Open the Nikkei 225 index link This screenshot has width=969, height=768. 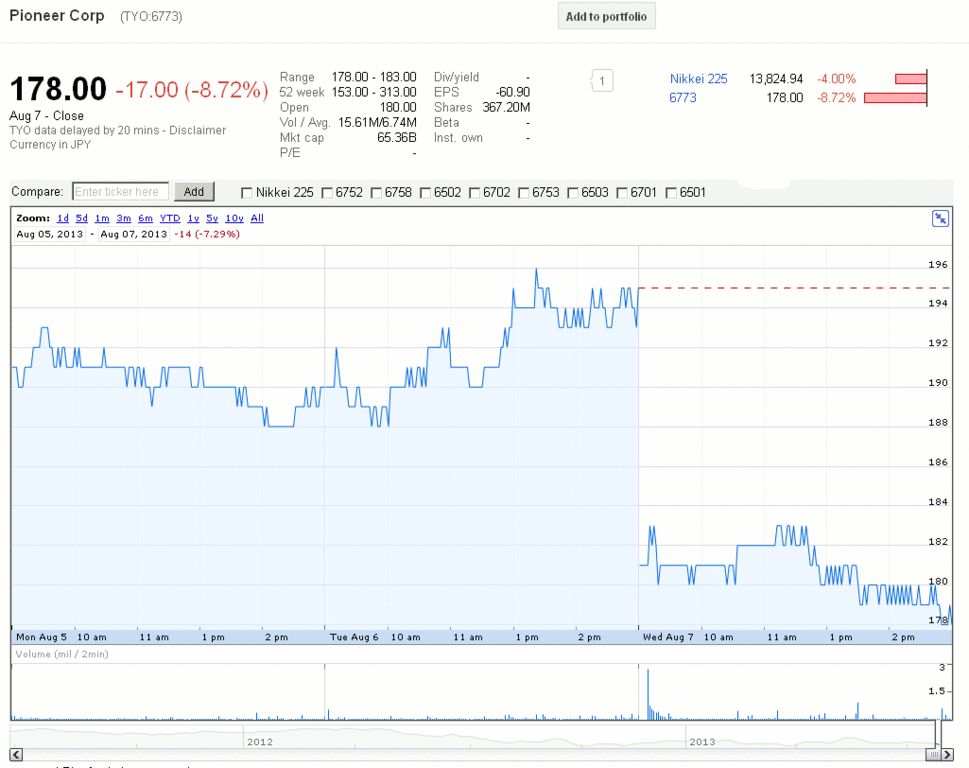pos(698,79)
